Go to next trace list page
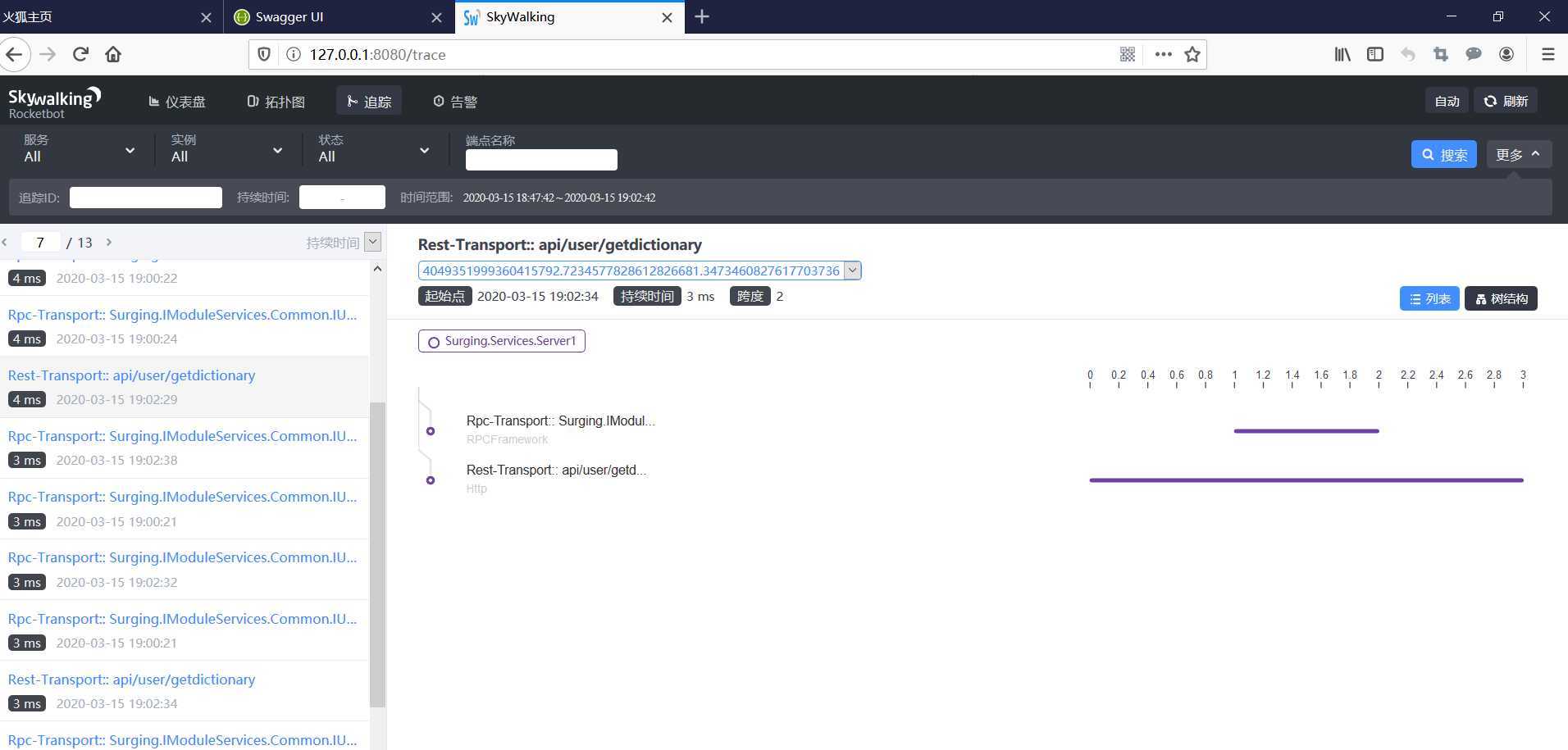This screenshot has height=750, width=1568. click(x=108, y=243)
